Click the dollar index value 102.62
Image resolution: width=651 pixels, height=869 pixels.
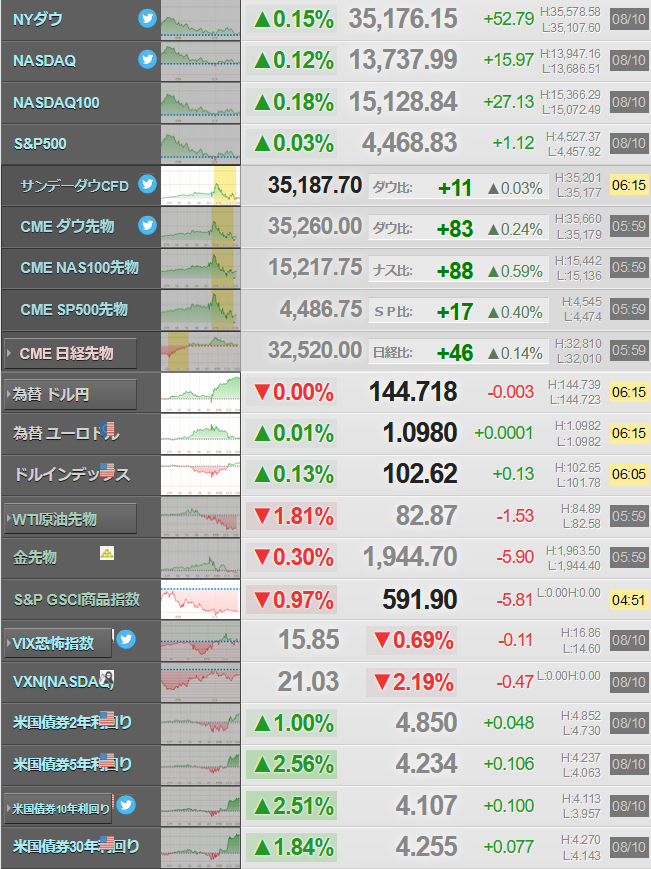point(420,474)
